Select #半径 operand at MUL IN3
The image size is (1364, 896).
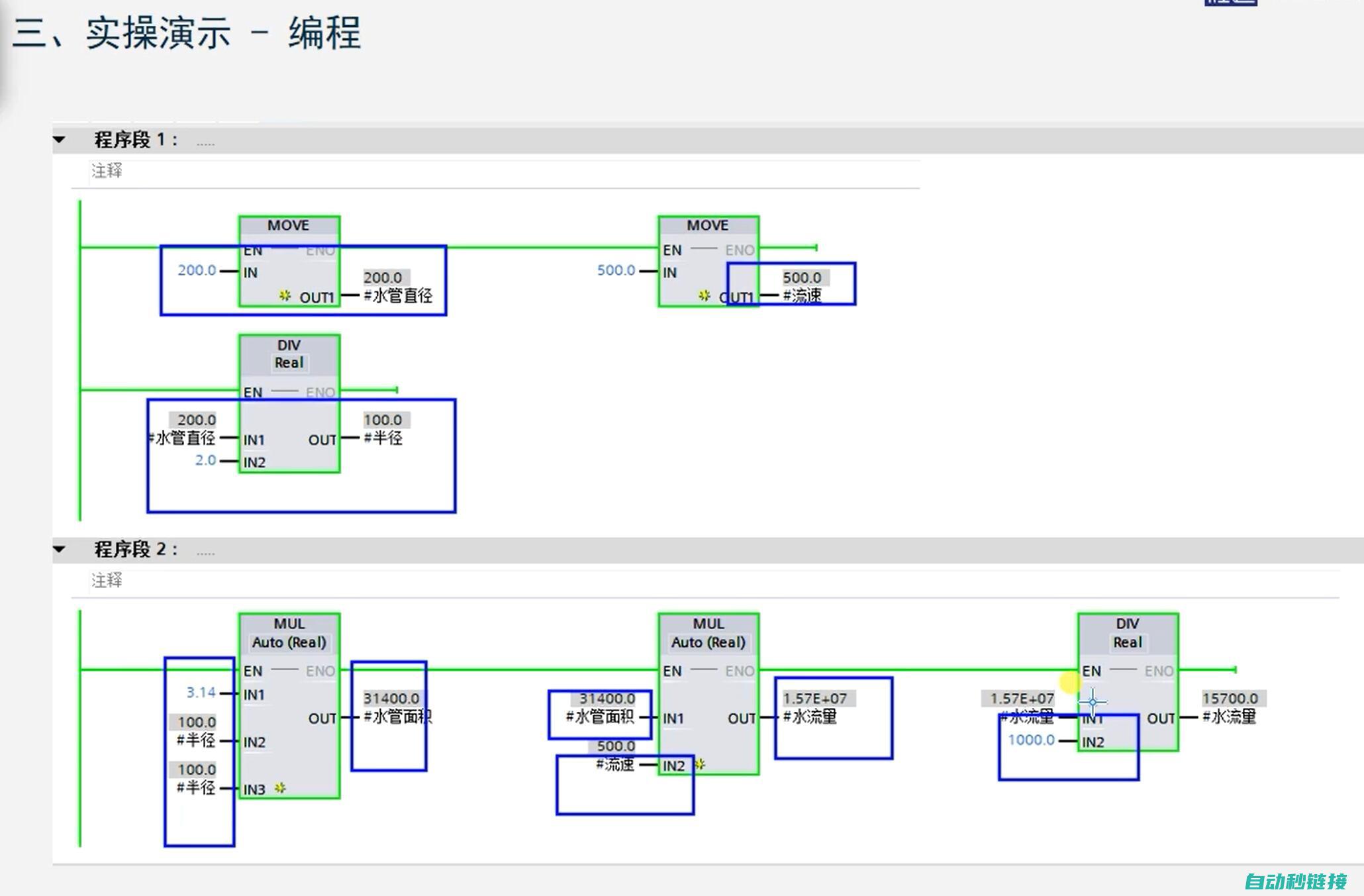pos(196,787)
